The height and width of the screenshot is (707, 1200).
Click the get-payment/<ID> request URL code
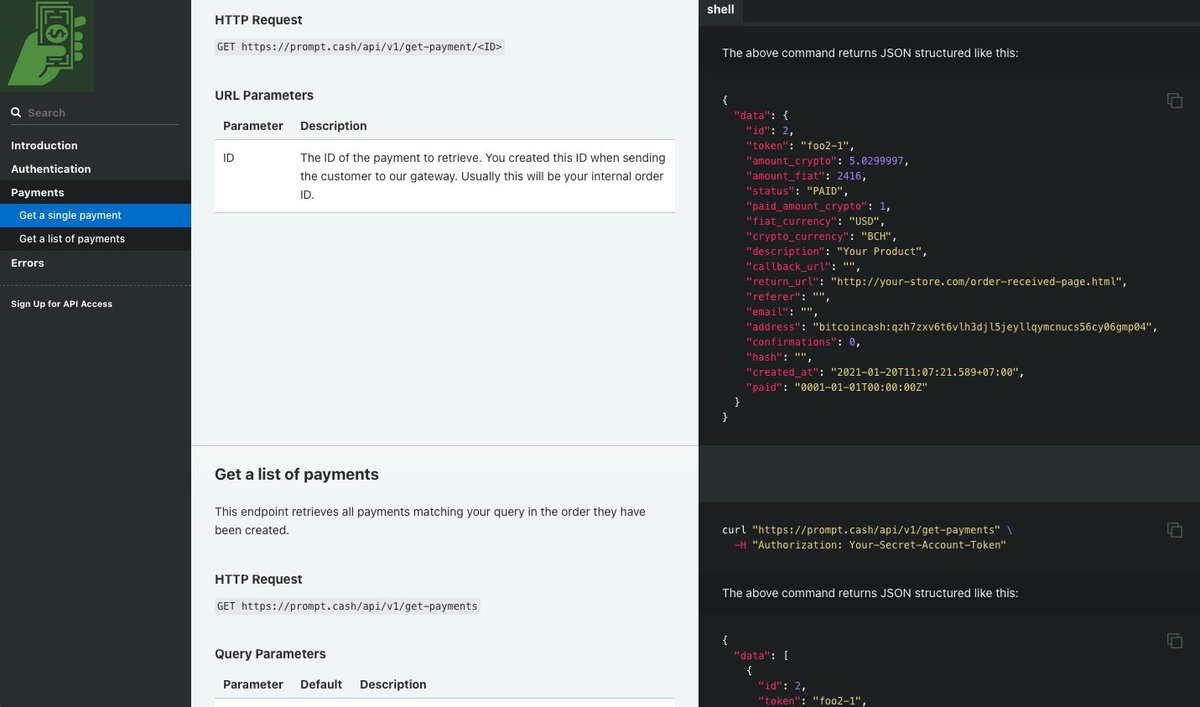360,47
